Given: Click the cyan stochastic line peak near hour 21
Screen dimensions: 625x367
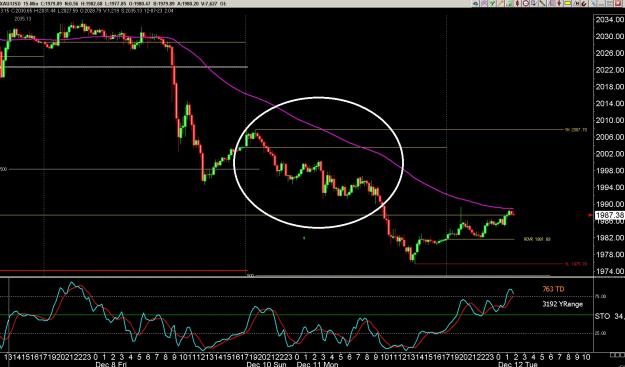Looking at the screenshot, I should point(72,284).
